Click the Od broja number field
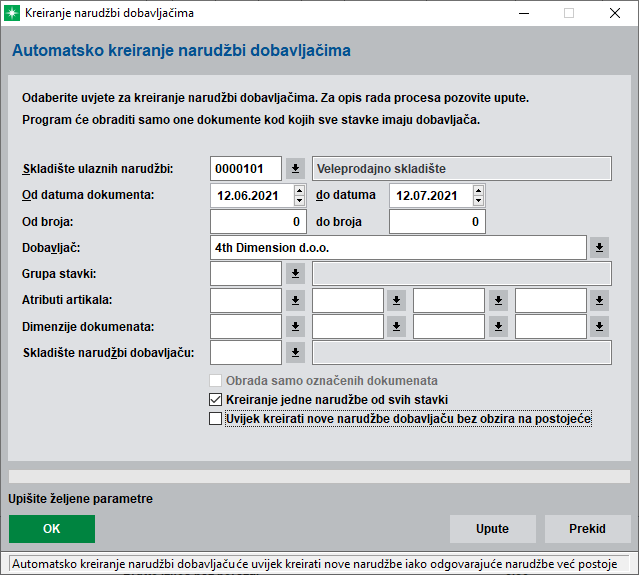Screen dimensions: 639x575 [x=258, y=222]
